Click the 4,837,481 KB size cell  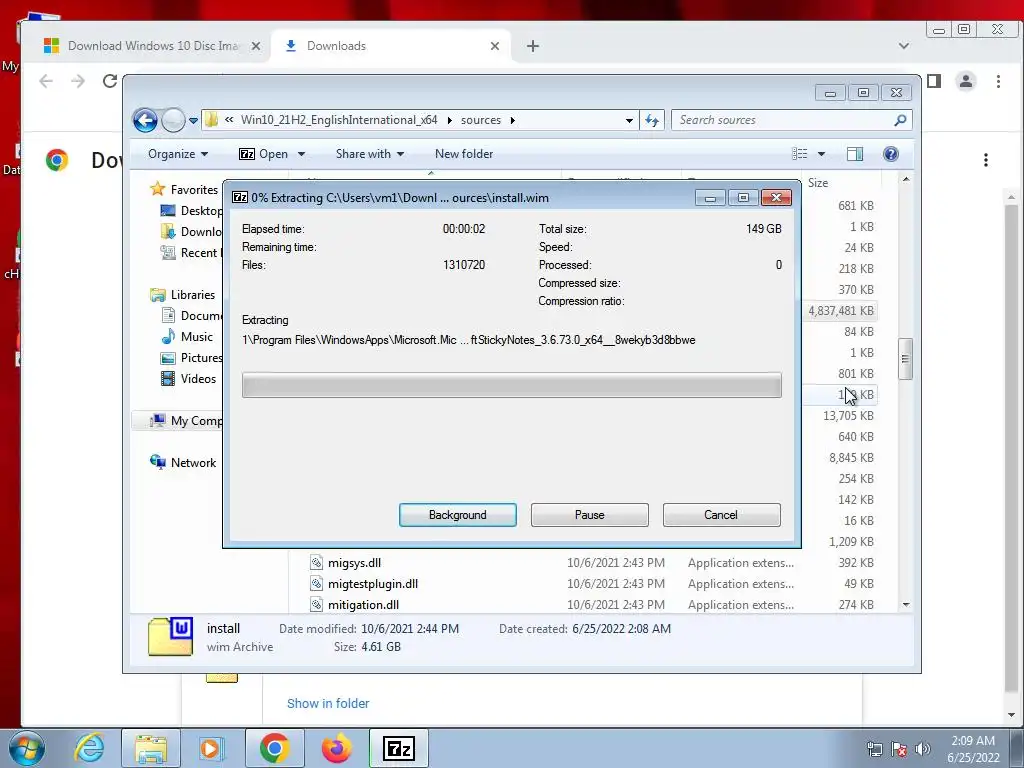coord(840,311)
